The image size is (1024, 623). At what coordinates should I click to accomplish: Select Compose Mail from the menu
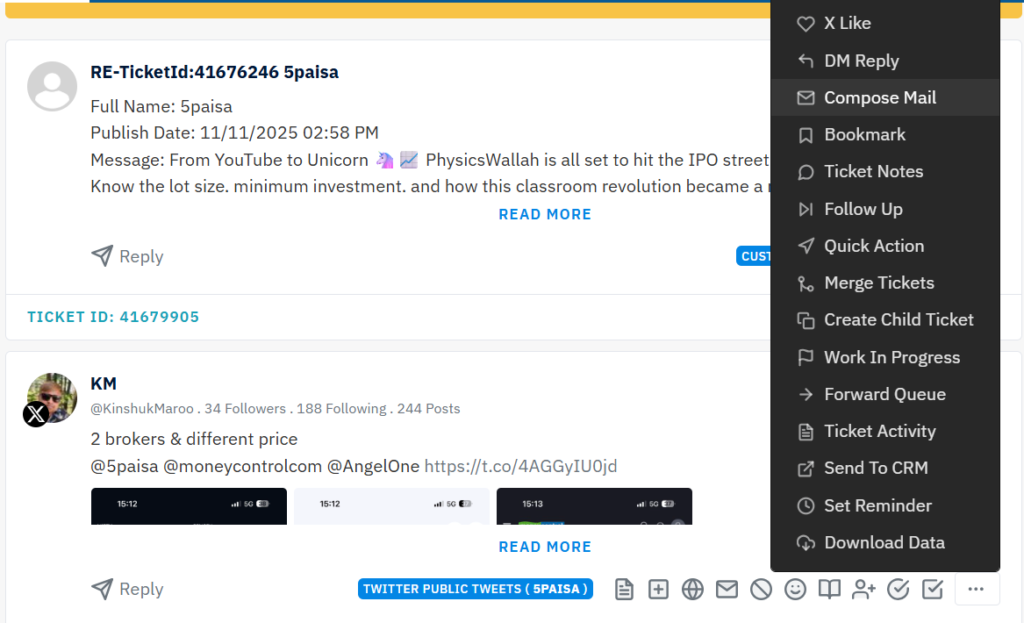pos(880,98)
